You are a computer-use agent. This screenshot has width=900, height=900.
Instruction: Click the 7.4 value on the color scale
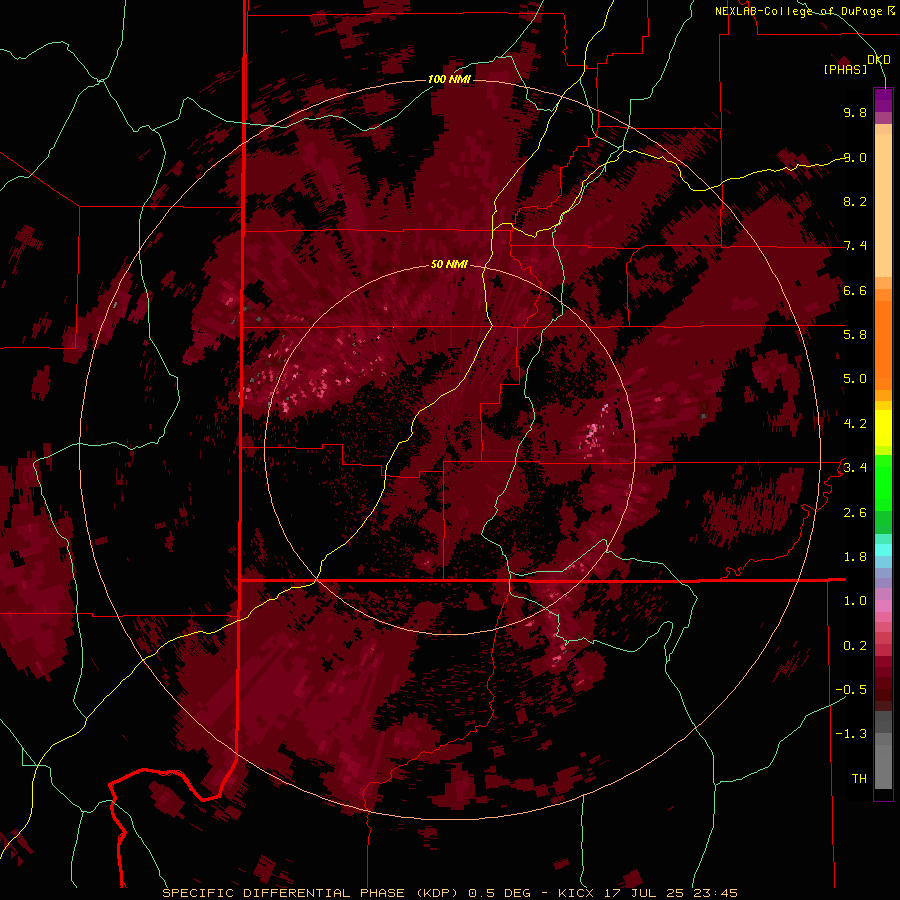pyautogui.click(x=855, y=246)
